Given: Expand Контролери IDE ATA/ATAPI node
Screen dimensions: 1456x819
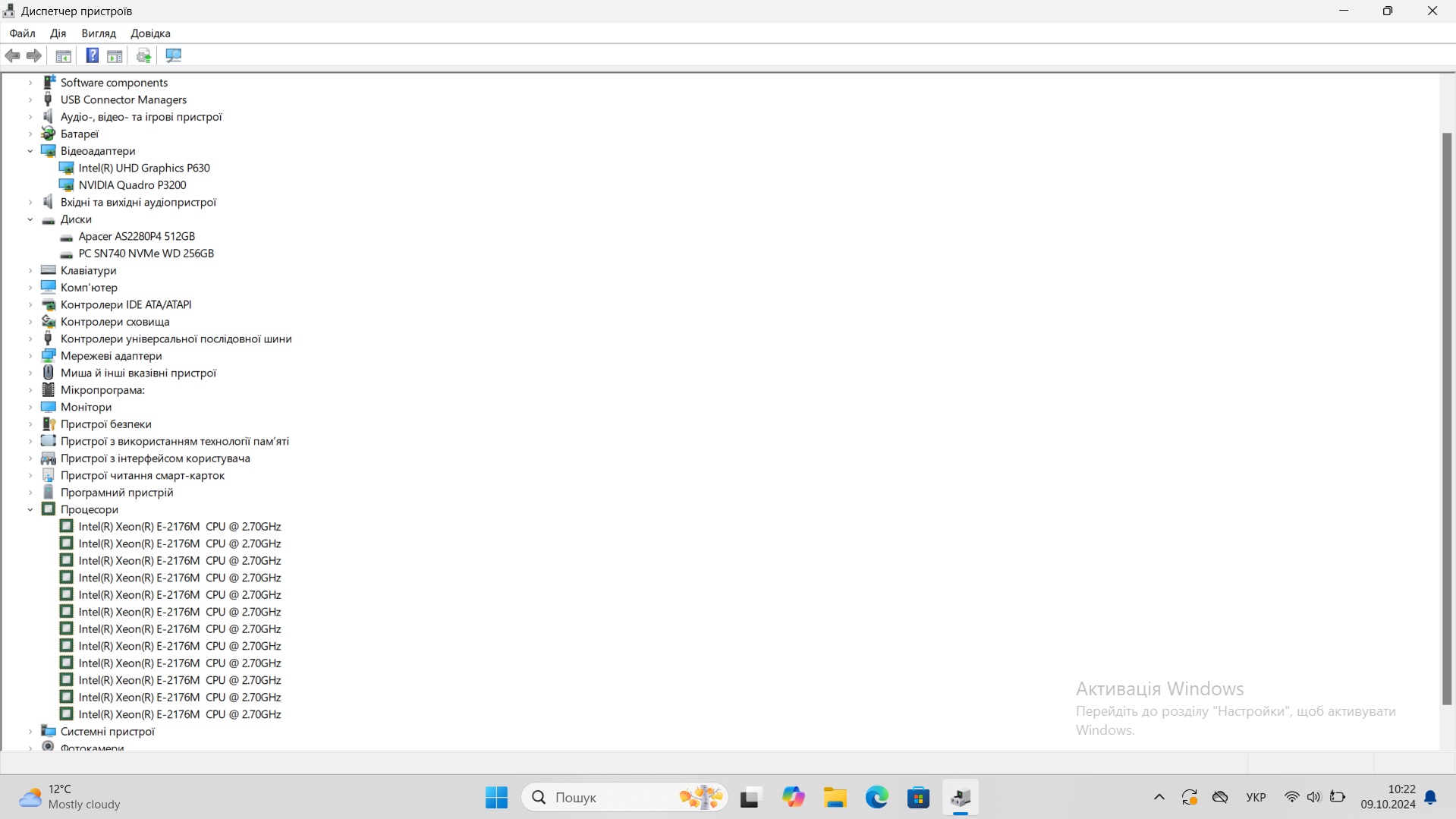Looking at the screenshot, I should pyautogui.click(x=30, y=304).
